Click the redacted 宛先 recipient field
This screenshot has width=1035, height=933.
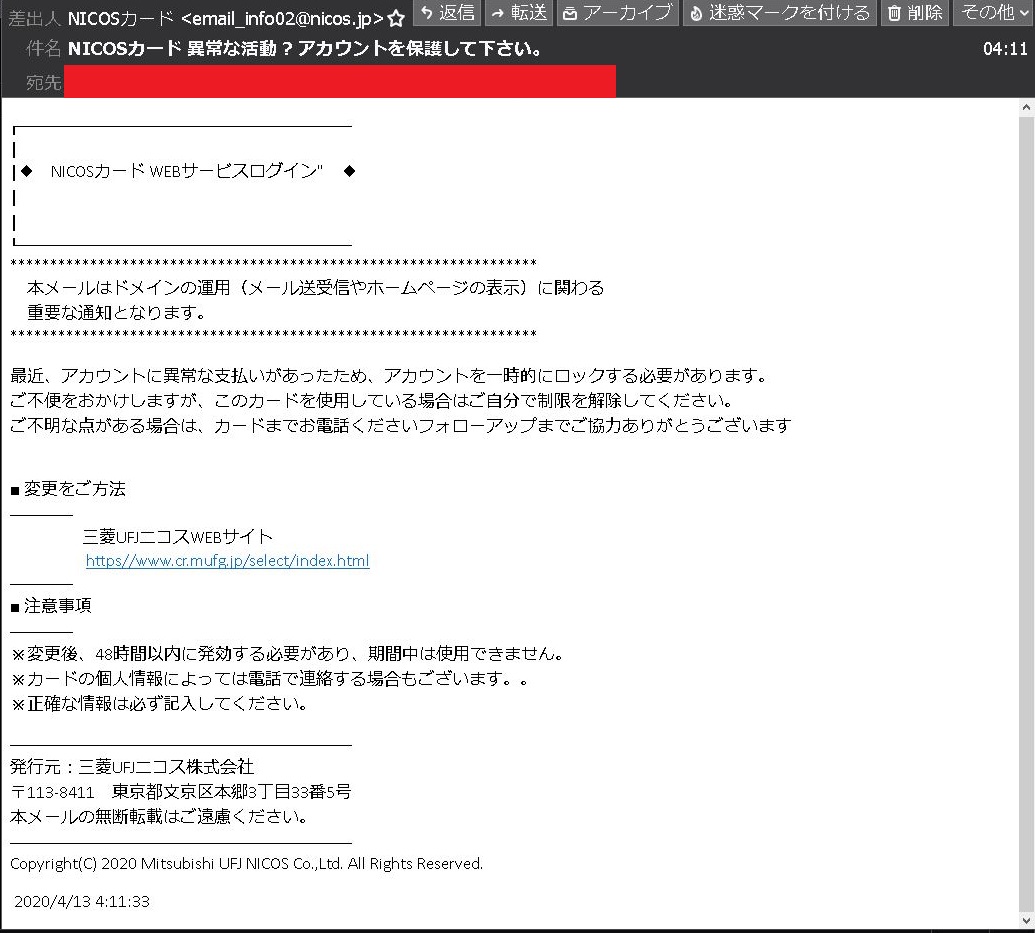pyautogui.click(x=340, y=81)
